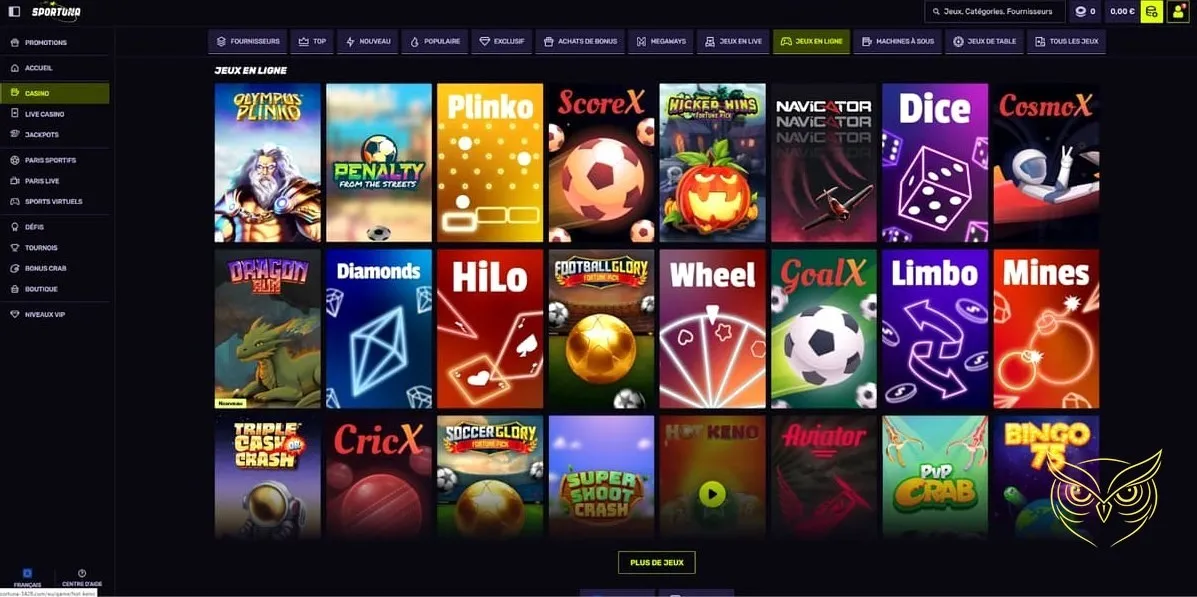Toggle the sidebar collapse icon
This screenshot has height=597, width=1197.
coord(15,11)
